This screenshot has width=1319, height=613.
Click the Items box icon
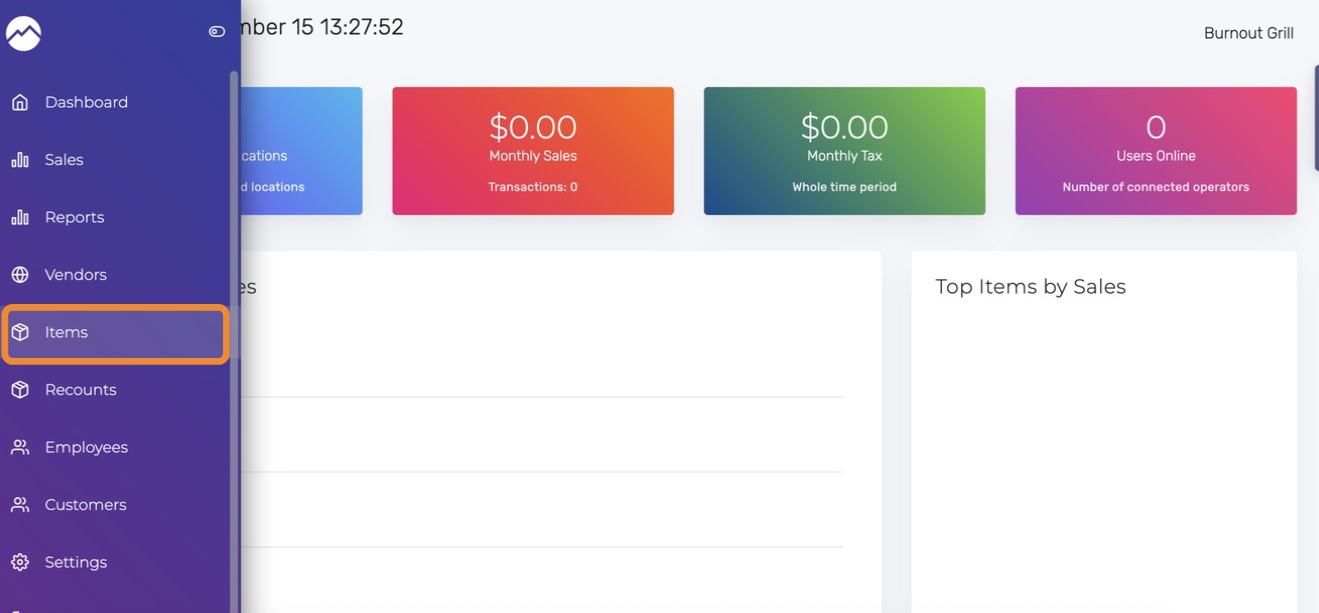click(x=20, y=332)
